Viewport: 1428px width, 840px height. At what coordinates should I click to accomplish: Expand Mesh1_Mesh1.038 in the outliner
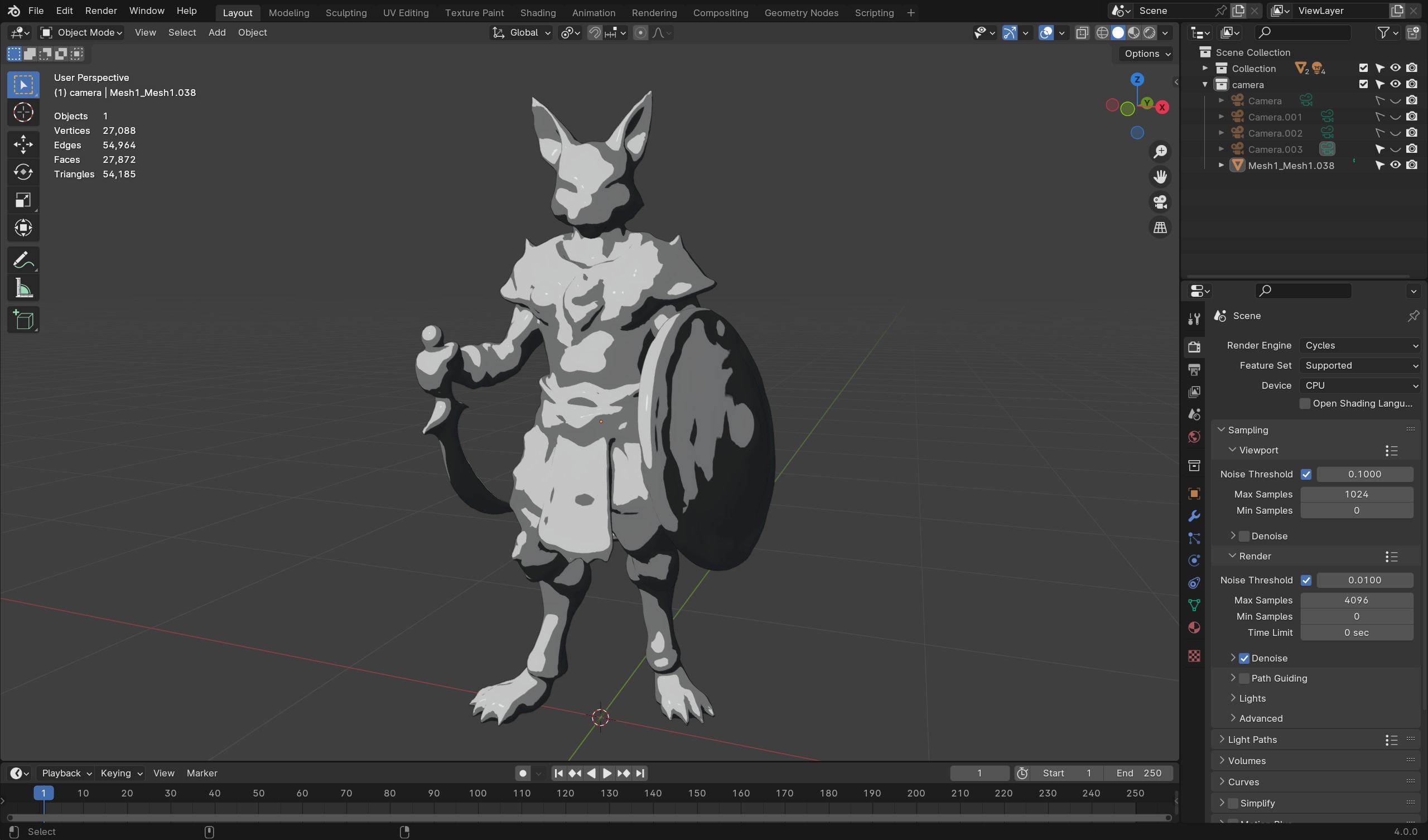coord(1221,166)
